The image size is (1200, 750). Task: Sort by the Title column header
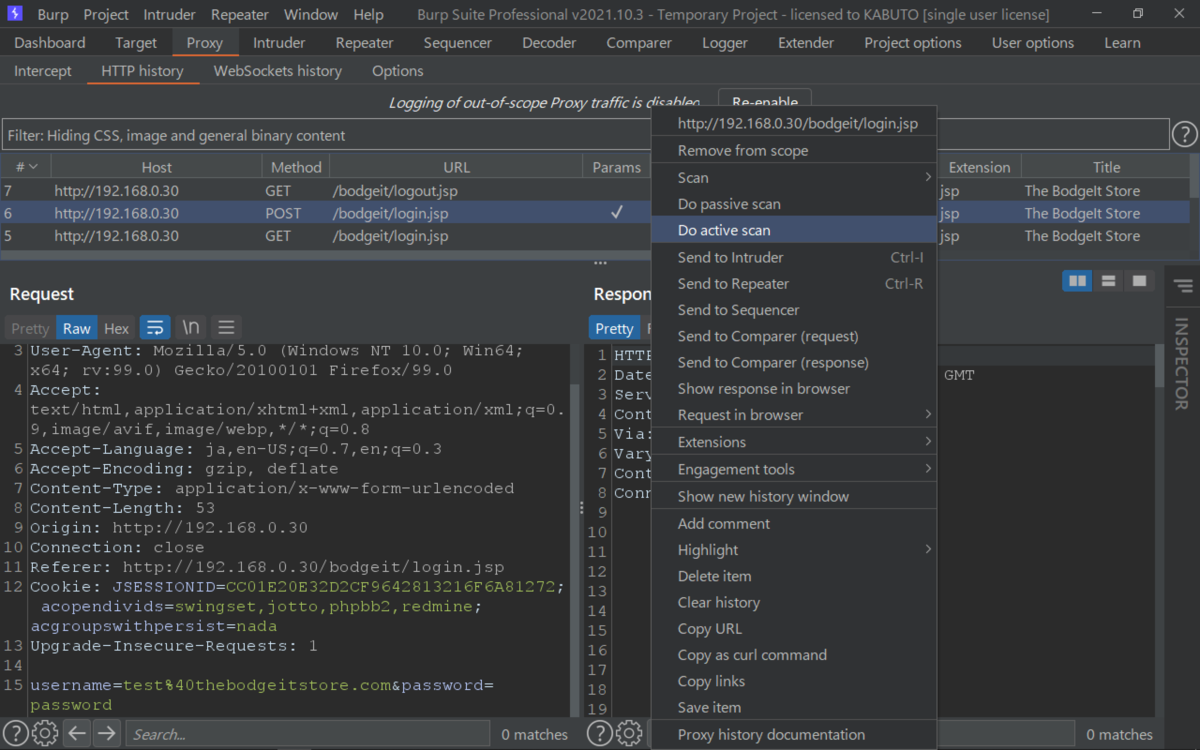pyautogui.click(x=1106, y=167)
